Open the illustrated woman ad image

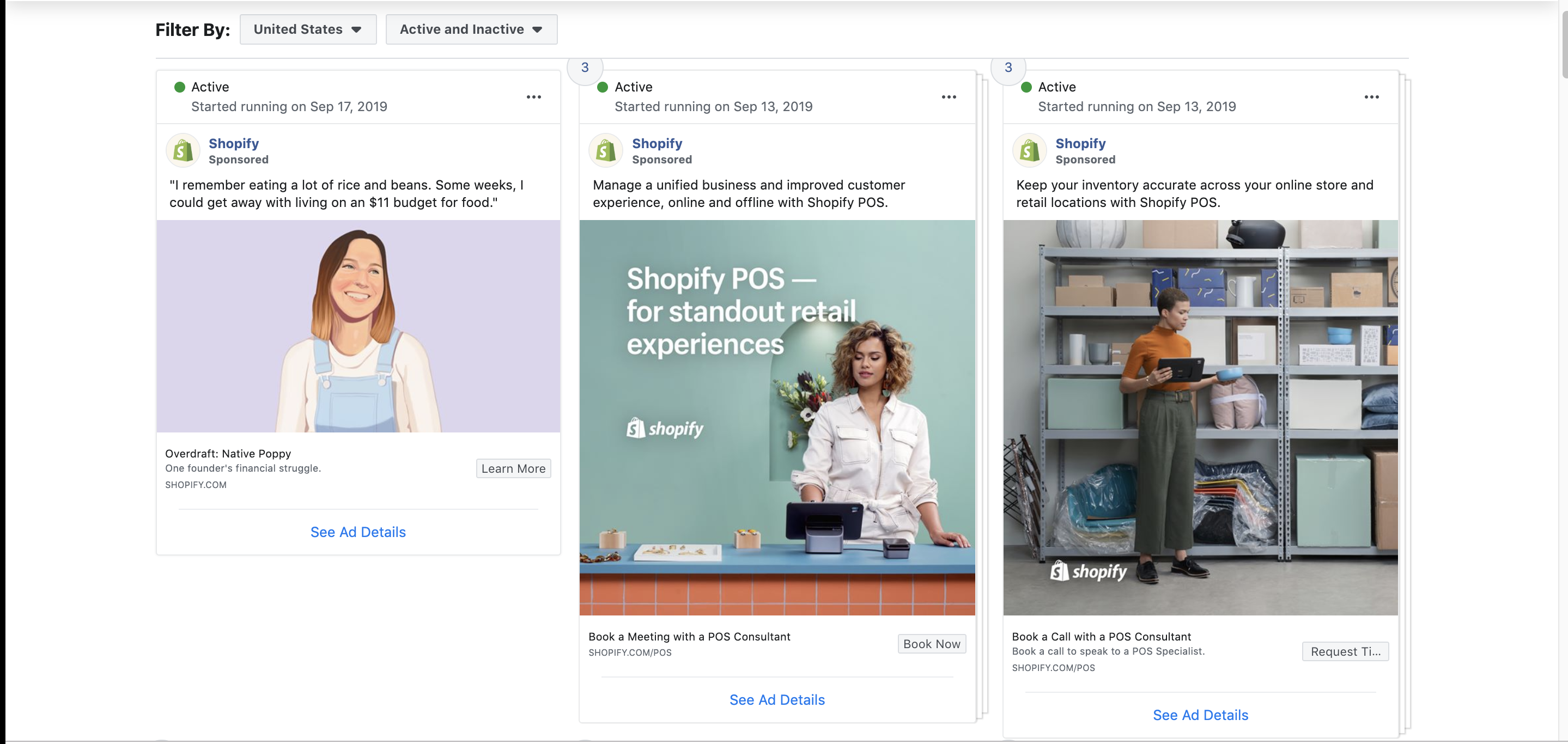coord(358,326)
